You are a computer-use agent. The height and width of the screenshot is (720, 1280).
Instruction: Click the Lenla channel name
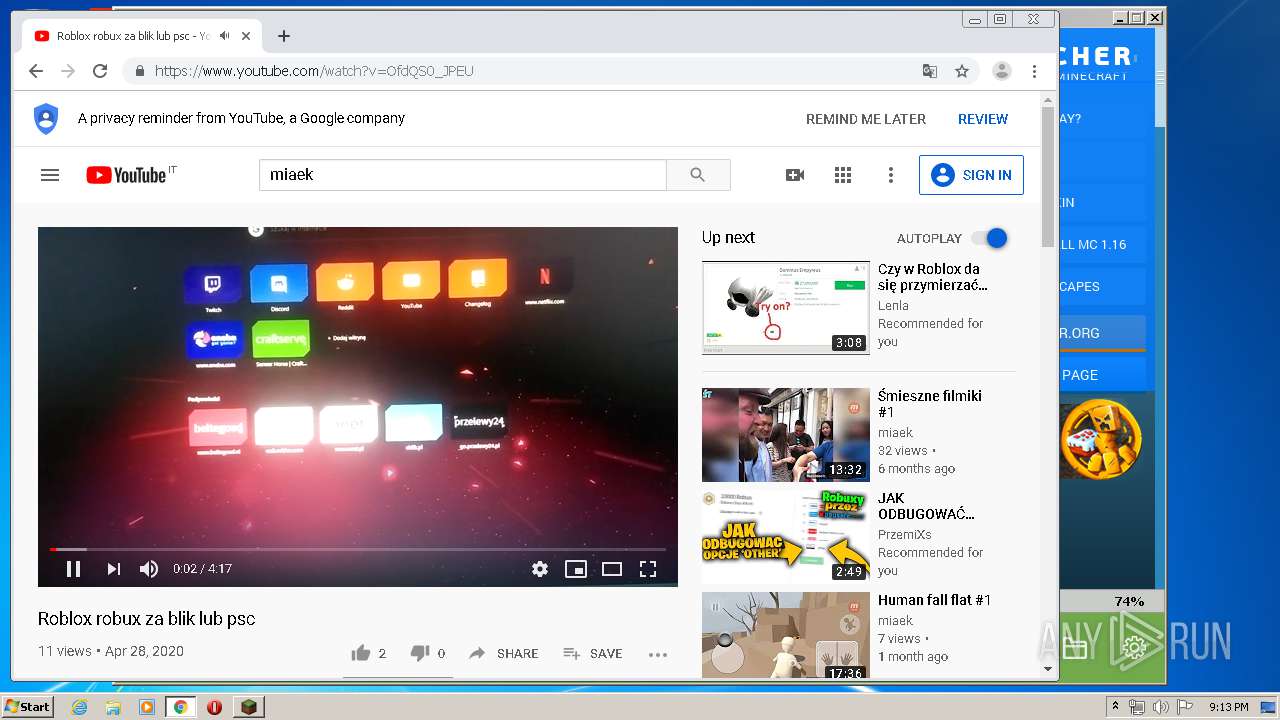pos(893,305)
